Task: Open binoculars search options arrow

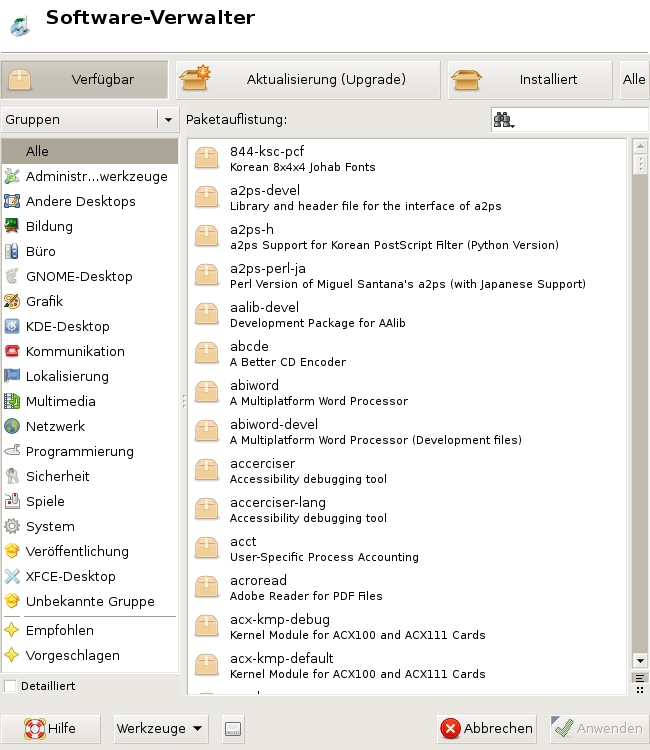Action: tap(513, 126)
